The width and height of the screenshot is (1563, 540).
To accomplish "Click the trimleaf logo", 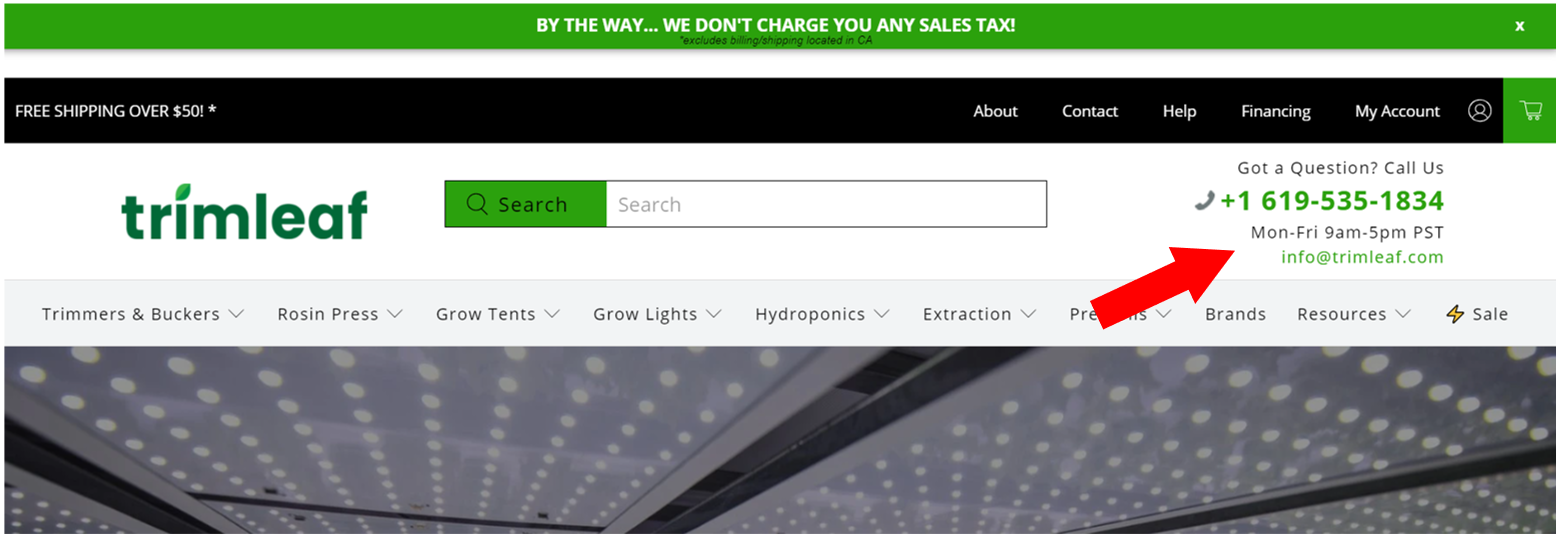I will [x=245, y=212].
